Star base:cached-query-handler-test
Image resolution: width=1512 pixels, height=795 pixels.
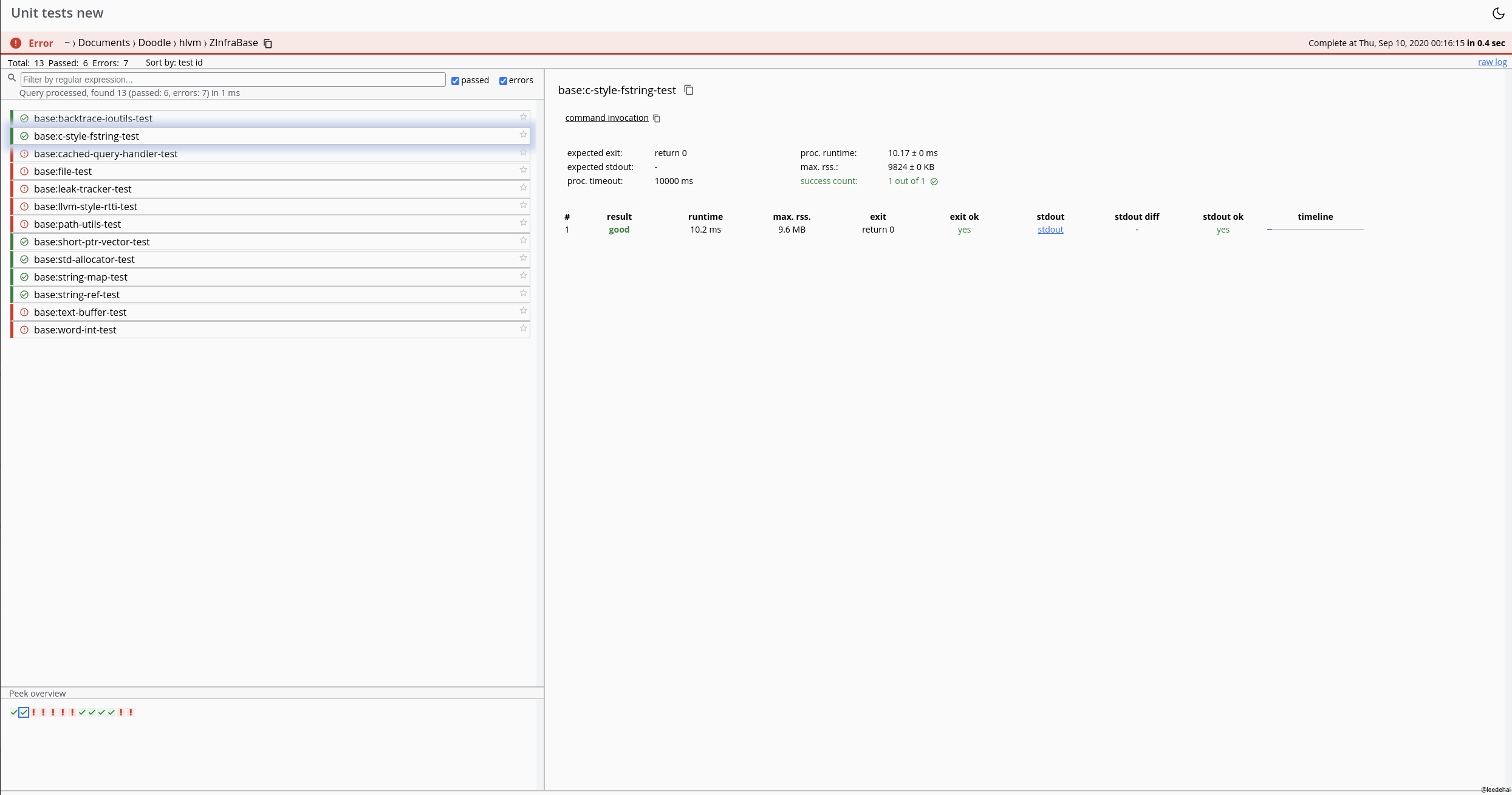tap(523, 152)
